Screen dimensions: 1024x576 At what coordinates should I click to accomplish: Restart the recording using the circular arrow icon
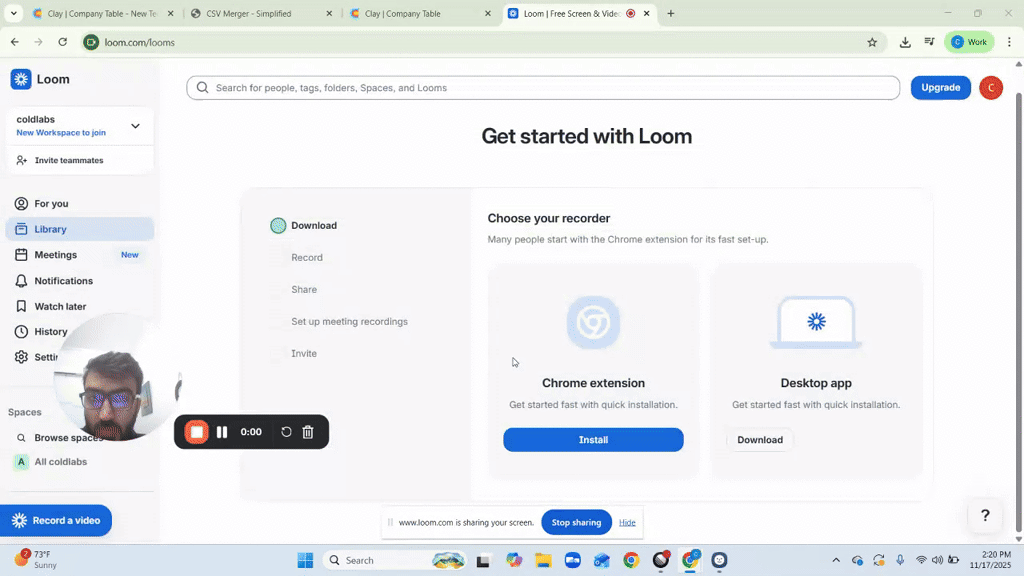tap(286, 432)
